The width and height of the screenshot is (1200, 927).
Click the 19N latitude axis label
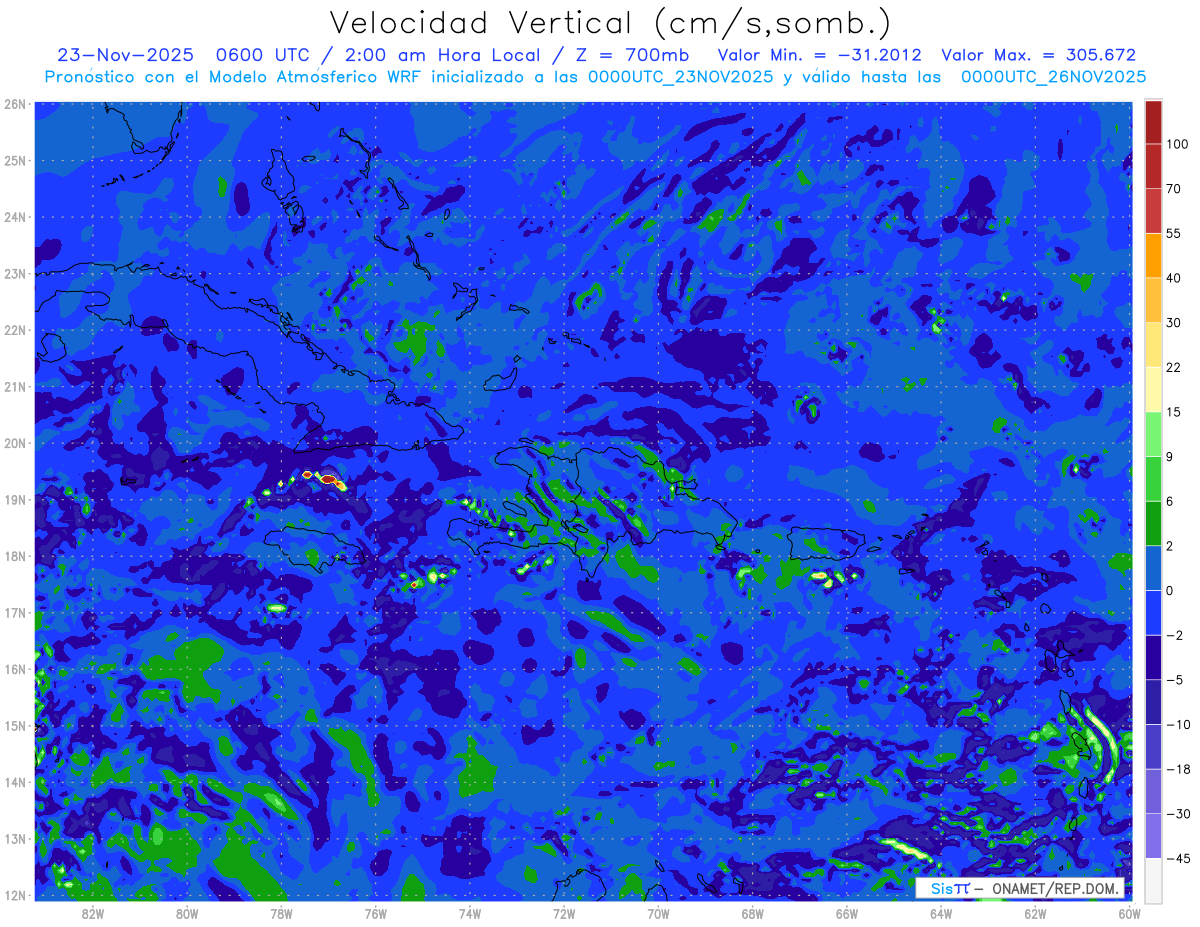pos(15,500)
